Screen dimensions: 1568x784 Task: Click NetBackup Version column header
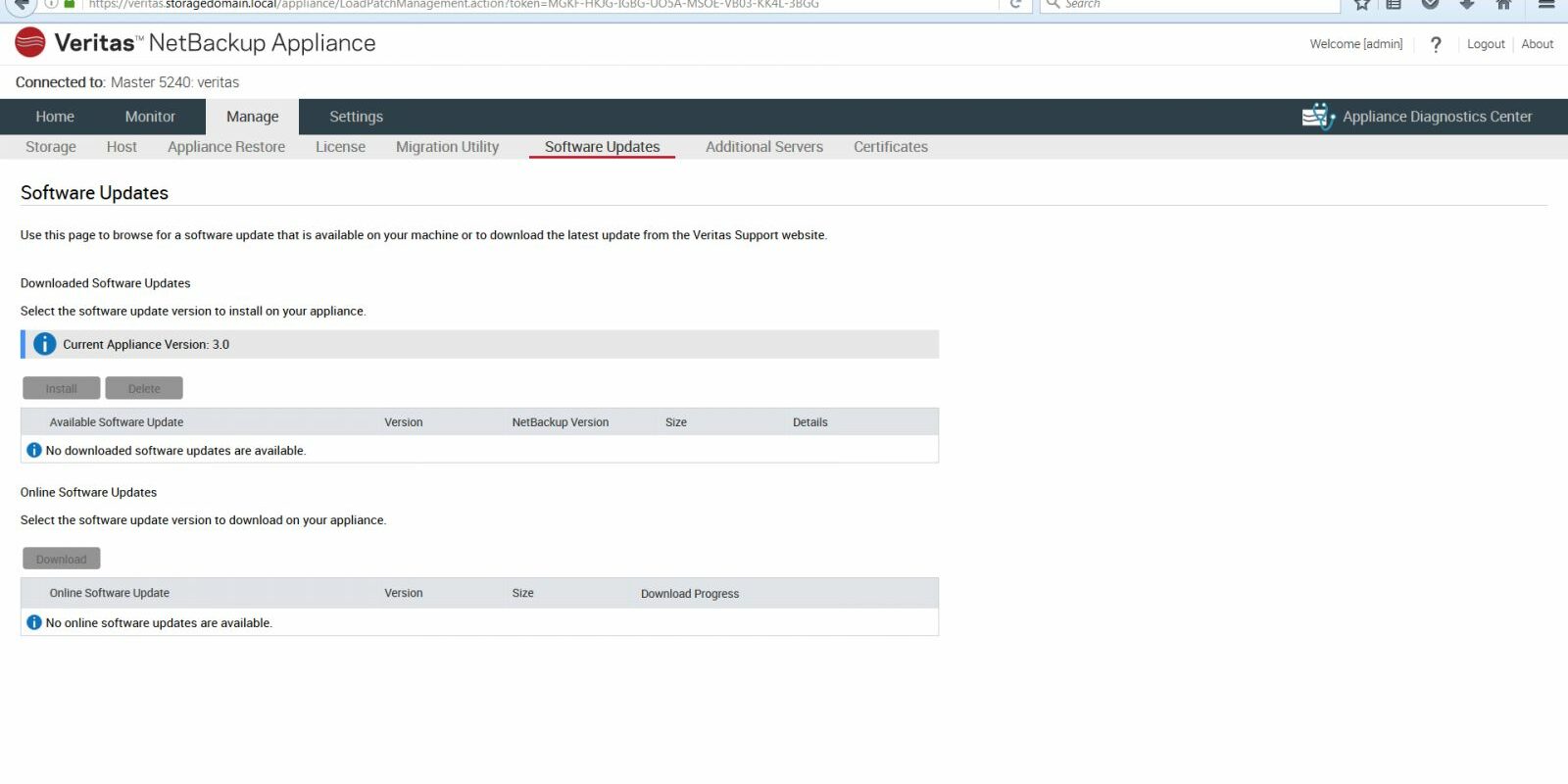point(561,422)
